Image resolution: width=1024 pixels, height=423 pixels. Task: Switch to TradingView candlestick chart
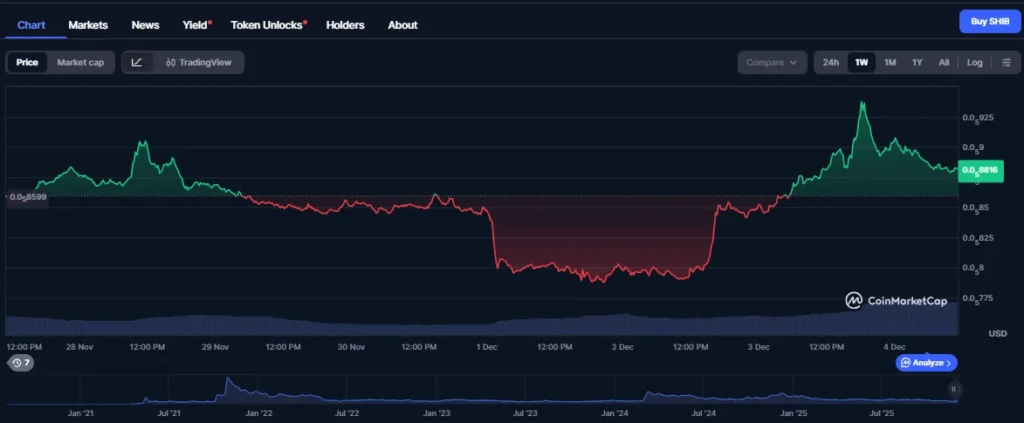[199, 63]
